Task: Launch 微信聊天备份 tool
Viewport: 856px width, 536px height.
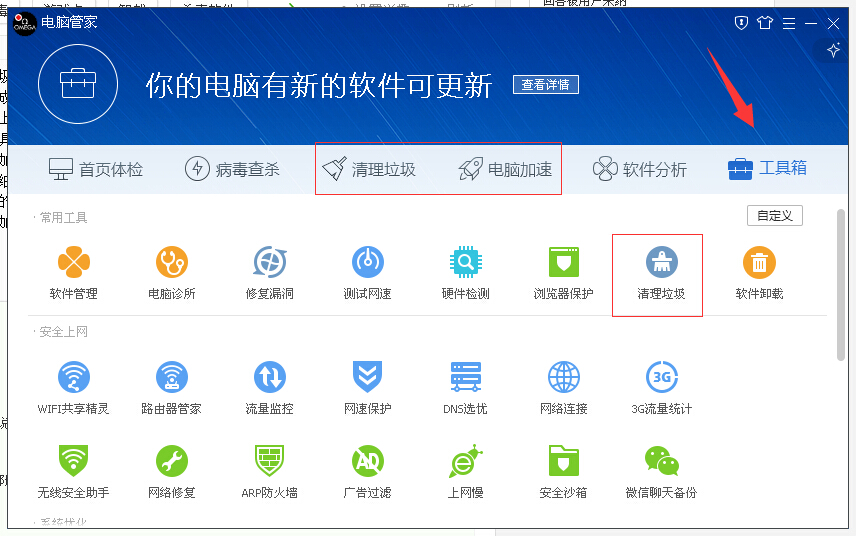Action: pyautogui.click(x=661, y=472)
